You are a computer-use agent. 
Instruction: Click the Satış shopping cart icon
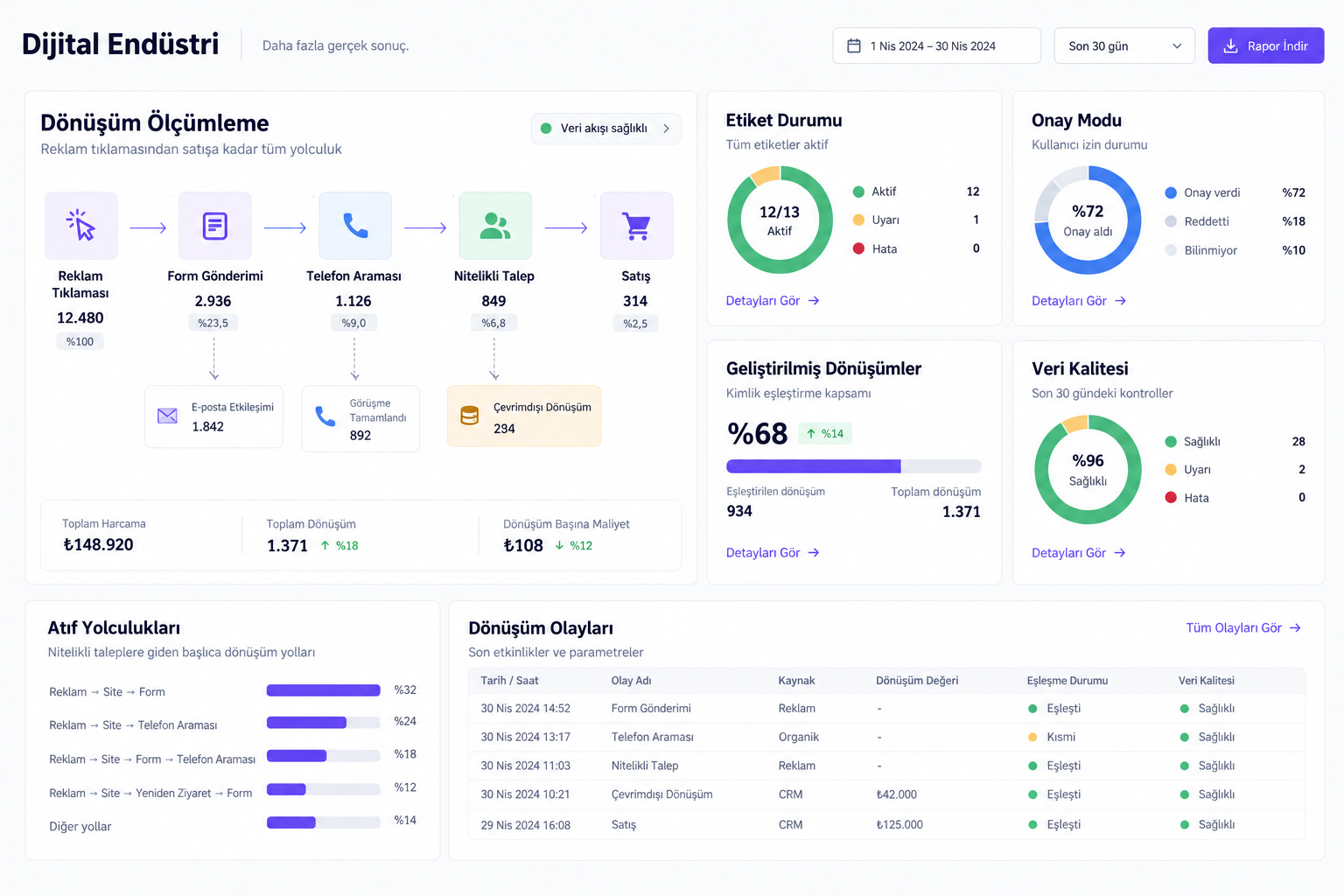(636, 225)
